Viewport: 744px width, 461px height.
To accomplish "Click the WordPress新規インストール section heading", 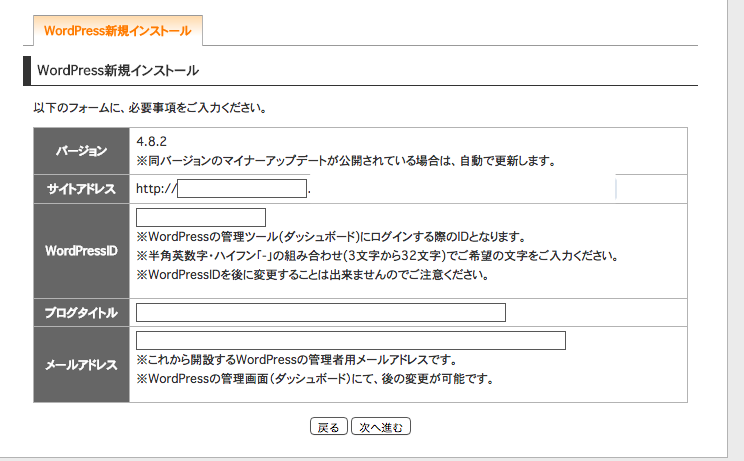I will 118,71.
